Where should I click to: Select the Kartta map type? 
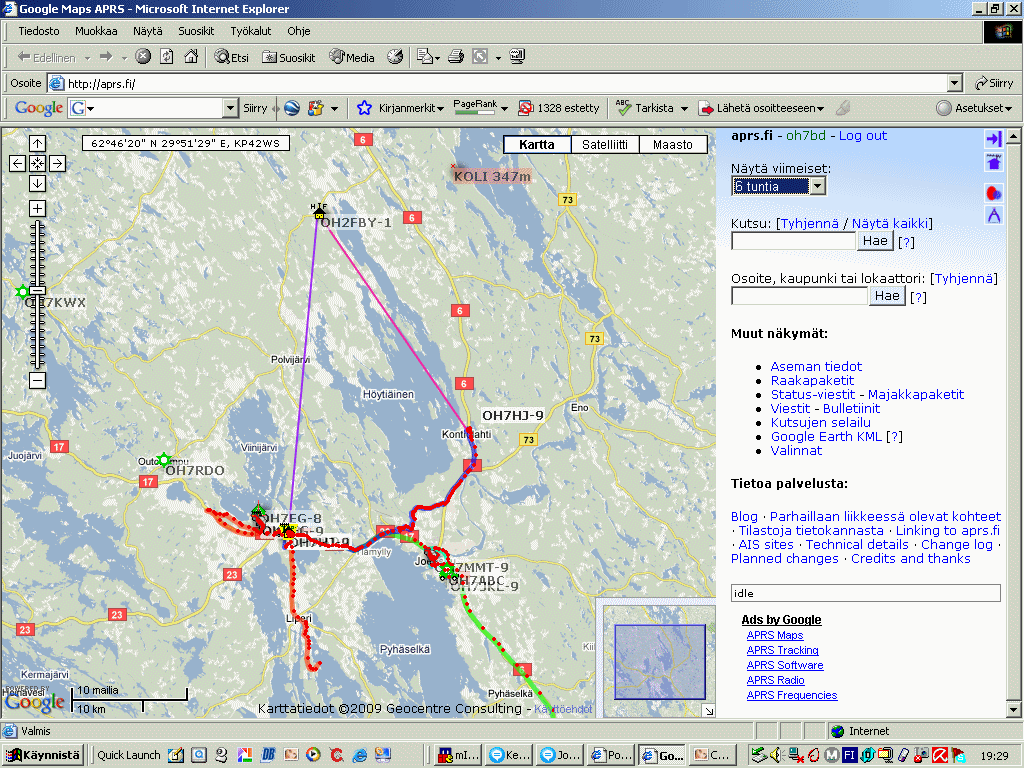click(x=537, y=145)
